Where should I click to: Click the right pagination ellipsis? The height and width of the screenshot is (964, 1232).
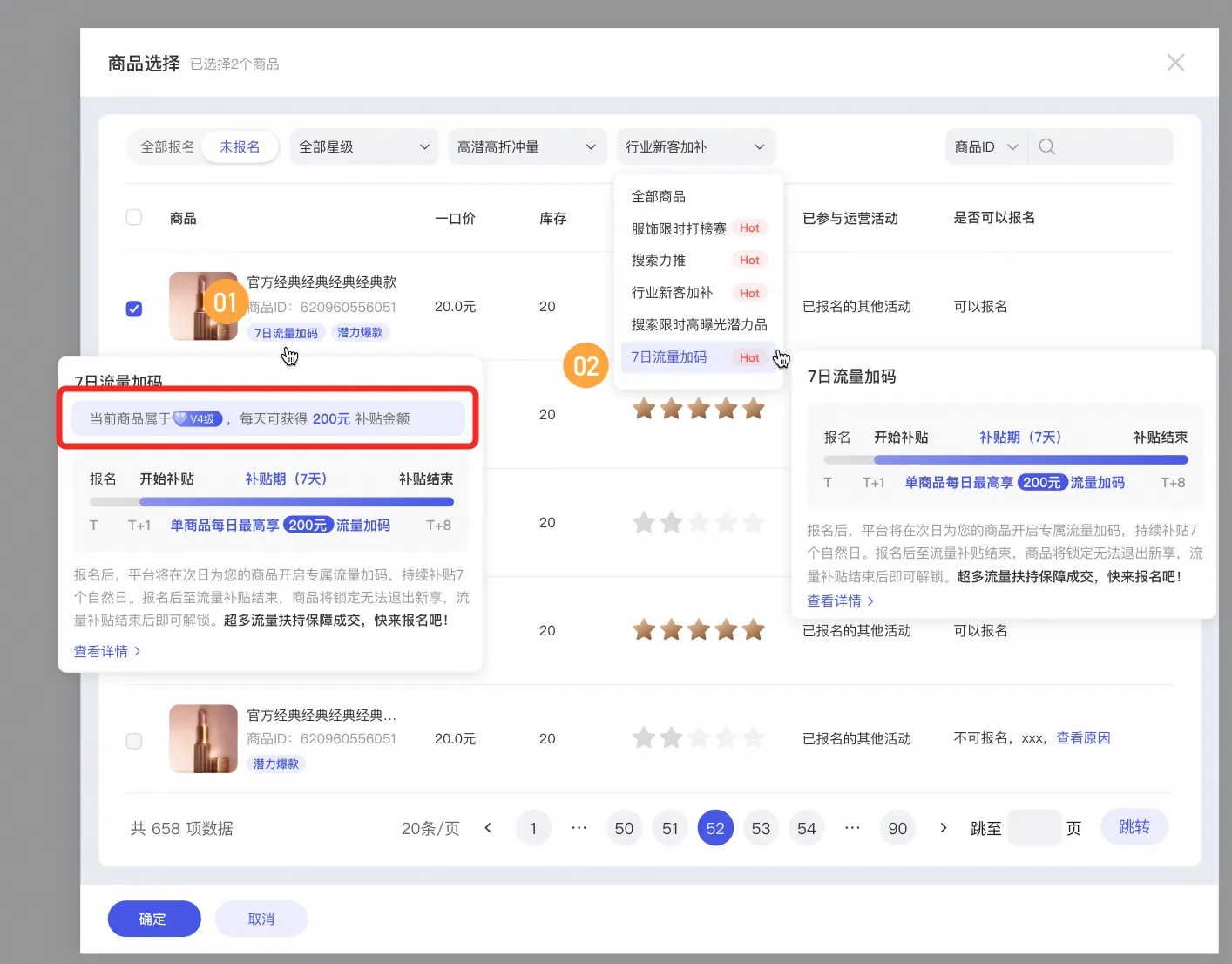tap(852, 828)
